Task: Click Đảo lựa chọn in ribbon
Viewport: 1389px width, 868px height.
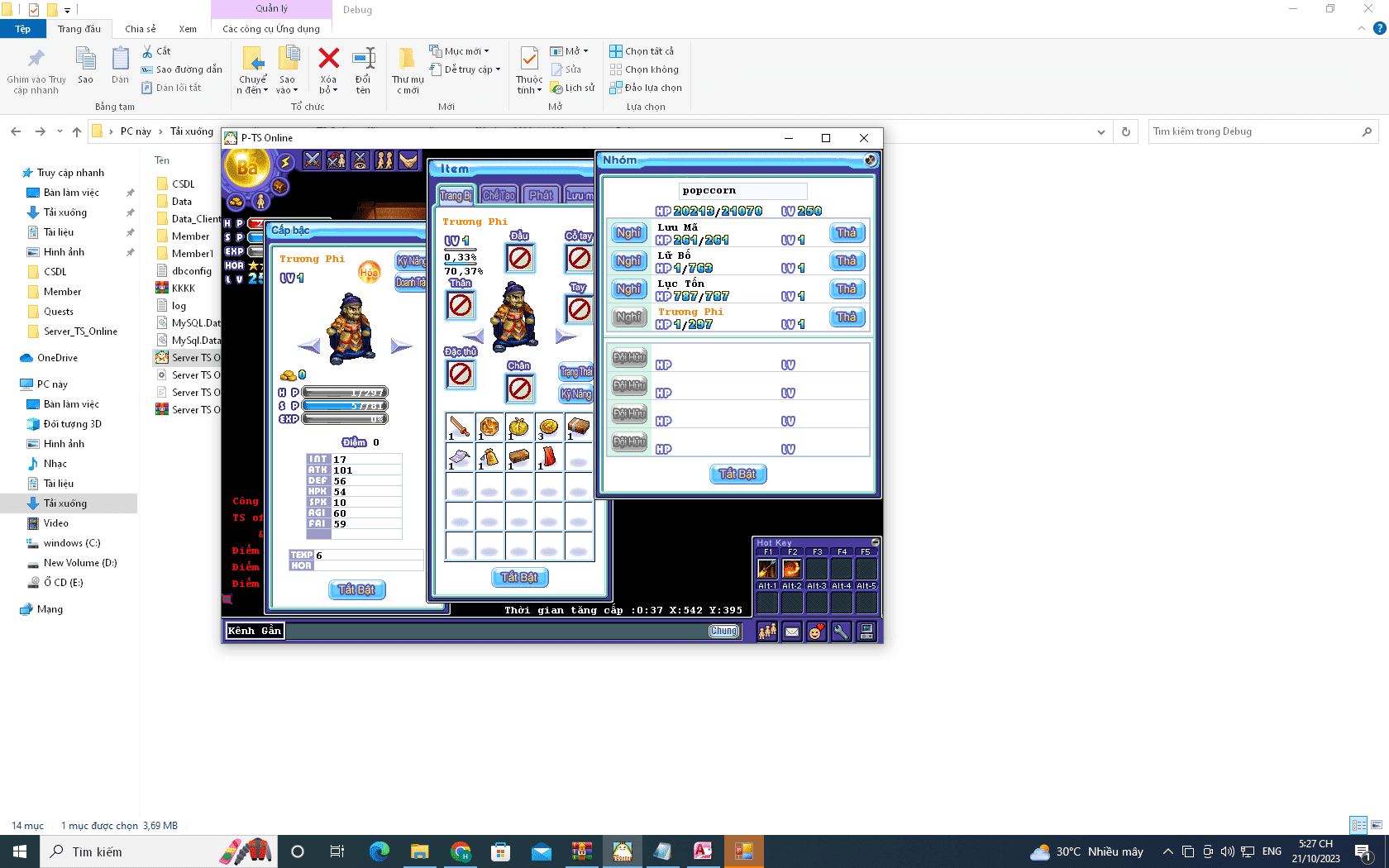Action: pyautogui.click(x=646, y=88)
